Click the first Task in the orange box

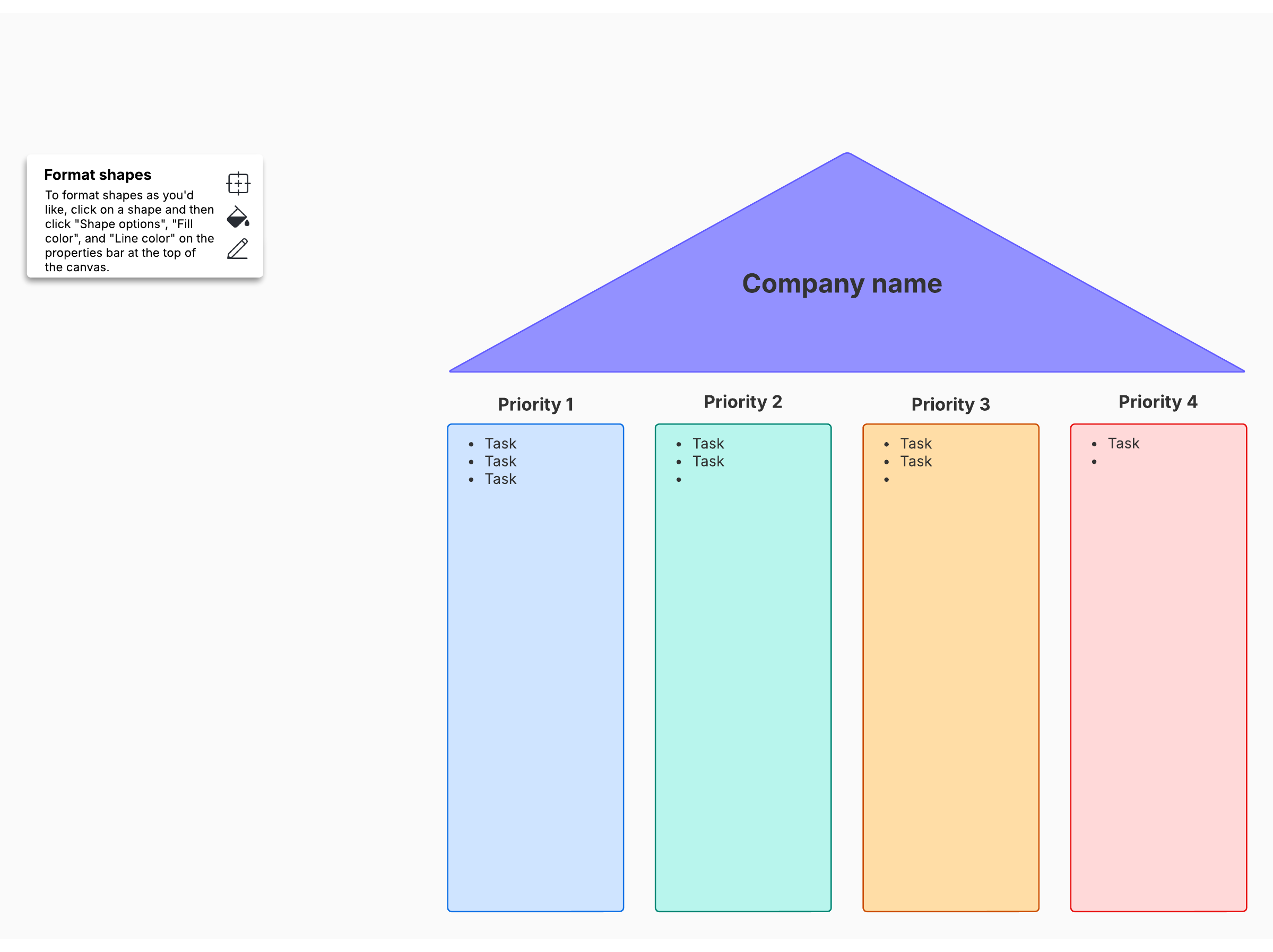point(916,444)
